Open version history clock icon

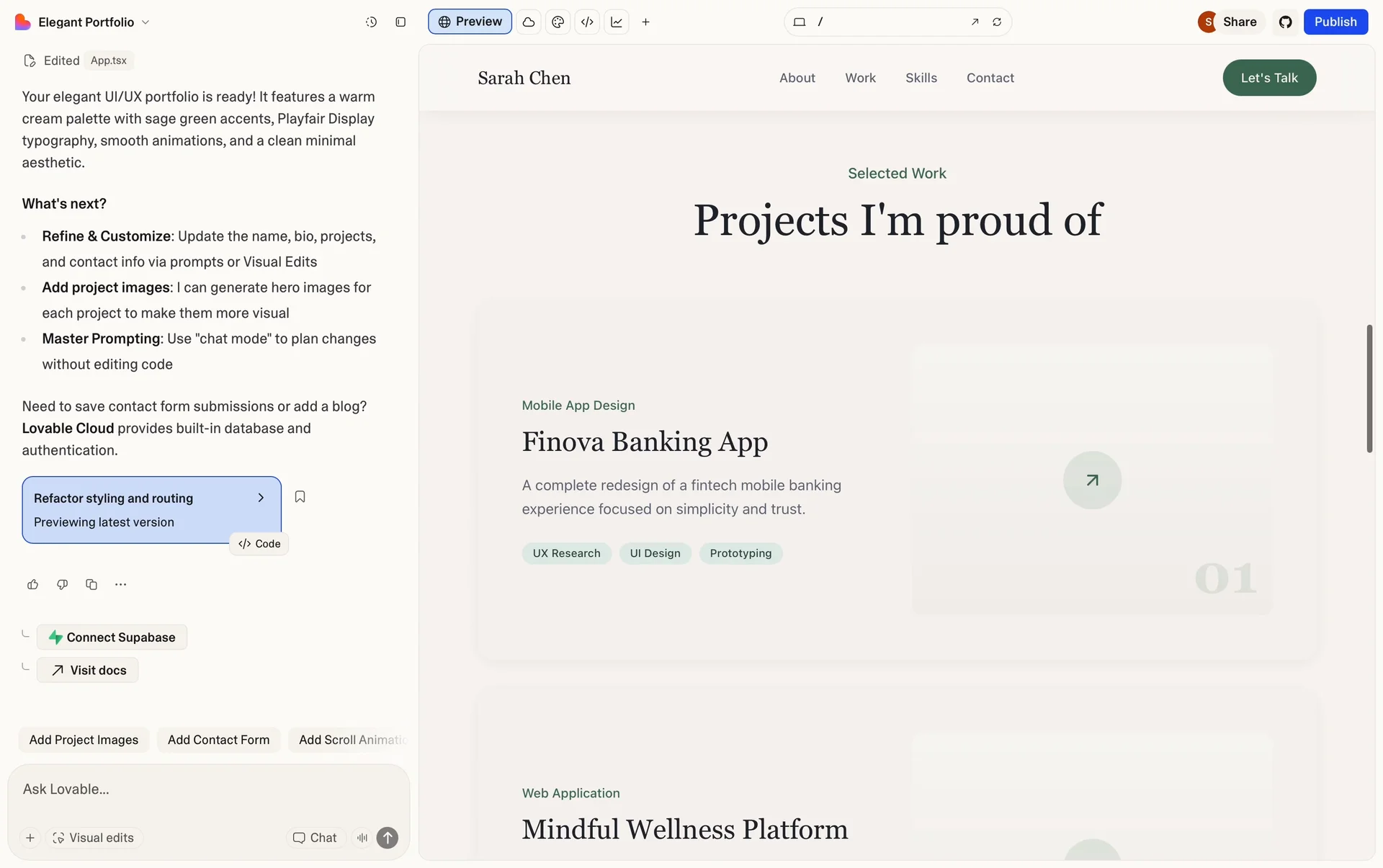tap(371, 22)
